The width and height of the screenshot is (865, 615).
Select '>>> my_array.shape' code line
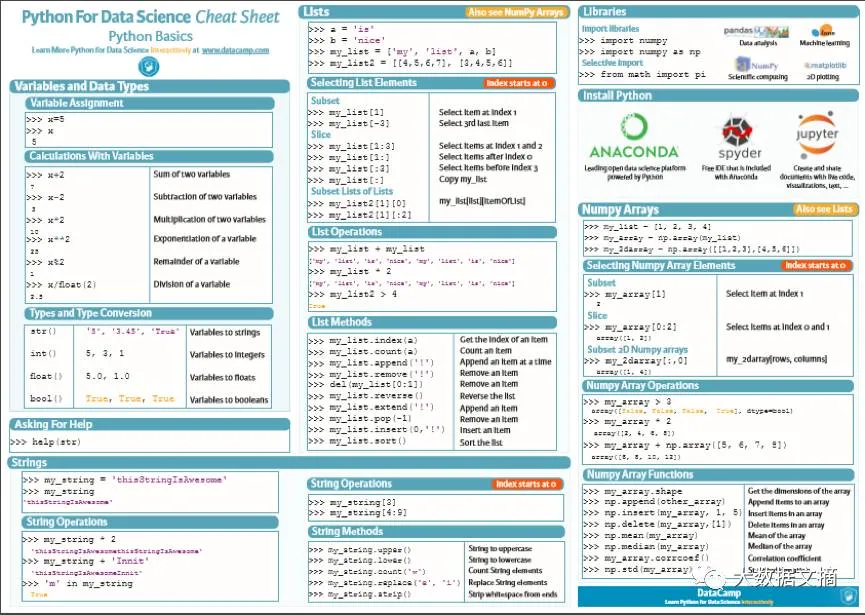[x=633, y=491]
